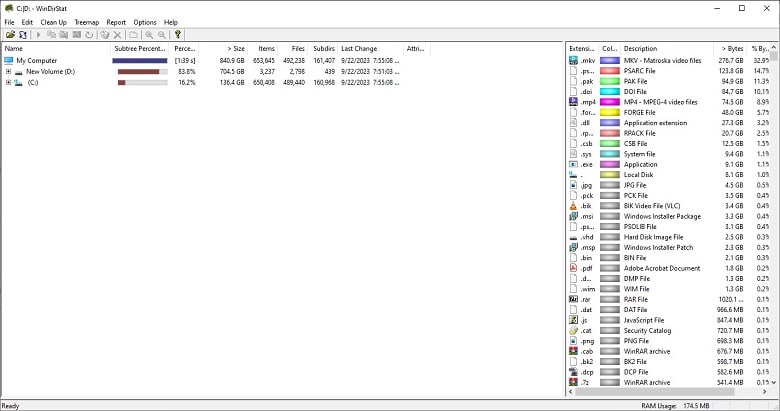Click the .rar archive icon
The image size is (780, 411).
click(x=573, y=299)
